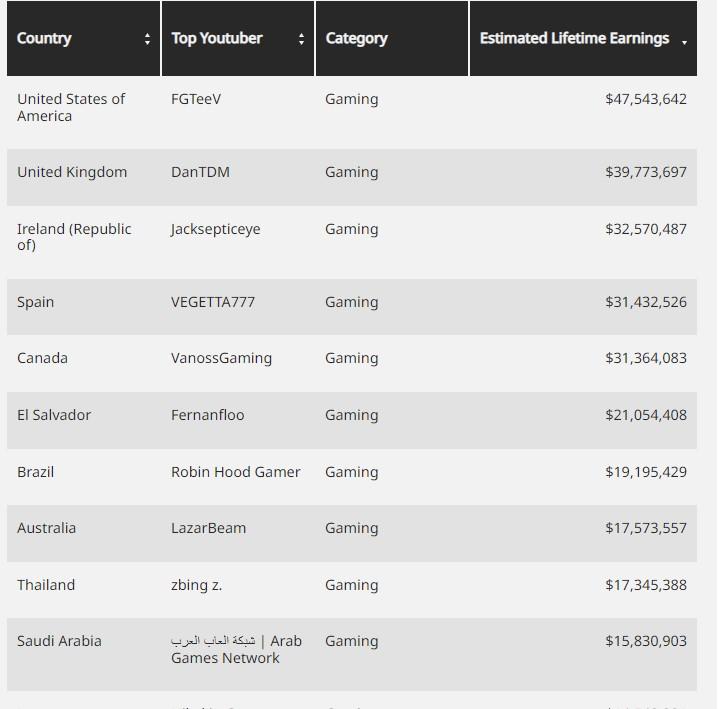Click the Category column header
718x709 pixels.
[356, 39]
